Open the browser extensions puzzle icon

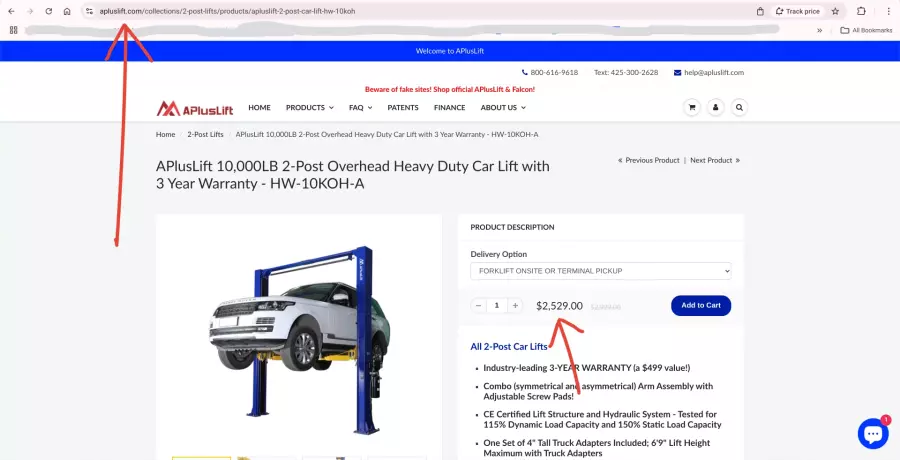pyautogui.click(x=861, y=11)
